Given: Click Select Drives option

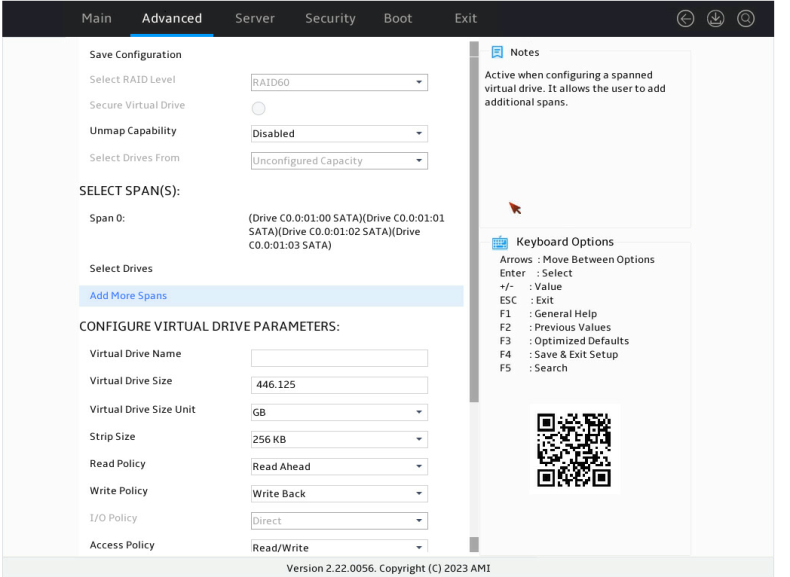Looking at the screenshot, I should click(x=121, y=269).
